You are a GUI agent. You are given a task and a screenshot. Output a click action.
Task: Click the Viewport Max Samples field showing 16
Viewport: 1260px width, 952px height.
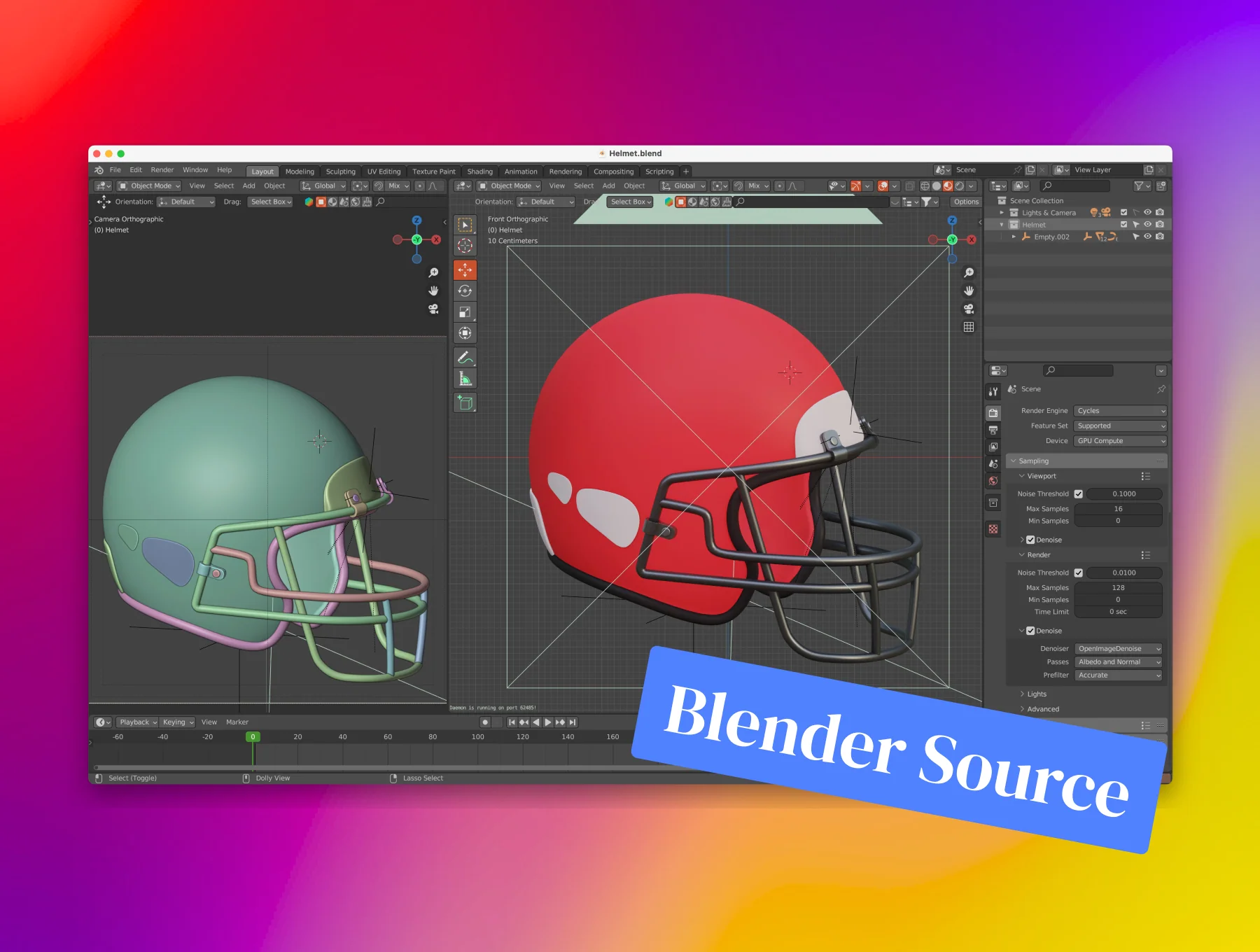(1119, 509)
